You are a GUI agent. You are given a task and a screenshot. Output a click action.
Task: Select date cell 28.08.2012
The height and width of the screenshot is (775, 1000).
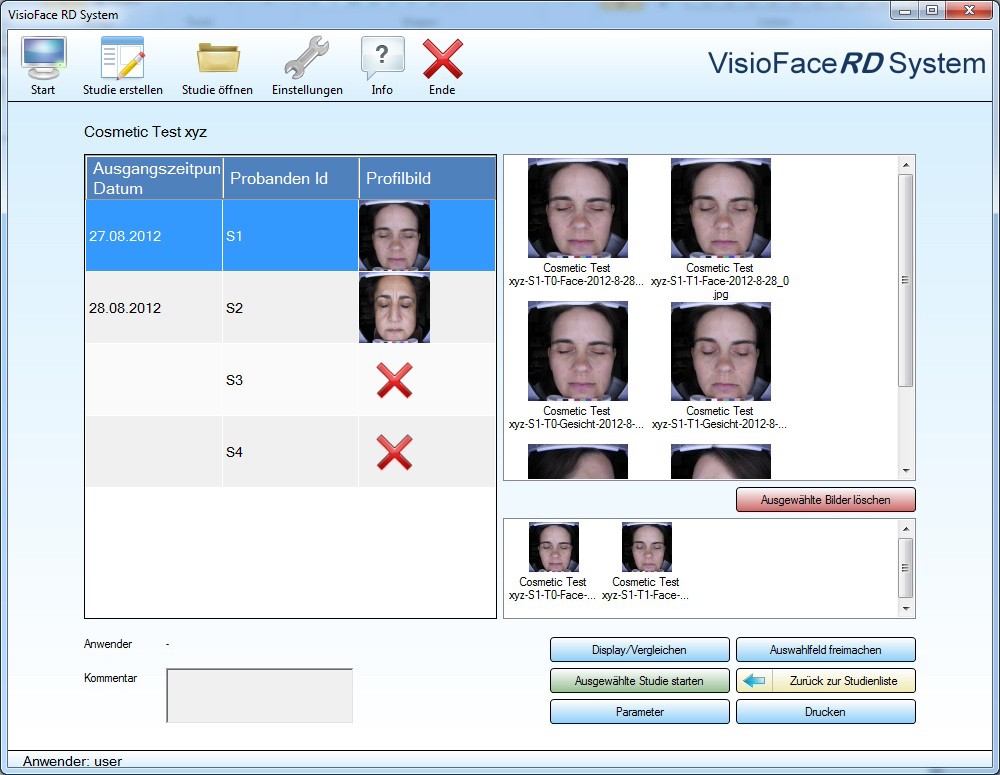(x=154, y=308)
